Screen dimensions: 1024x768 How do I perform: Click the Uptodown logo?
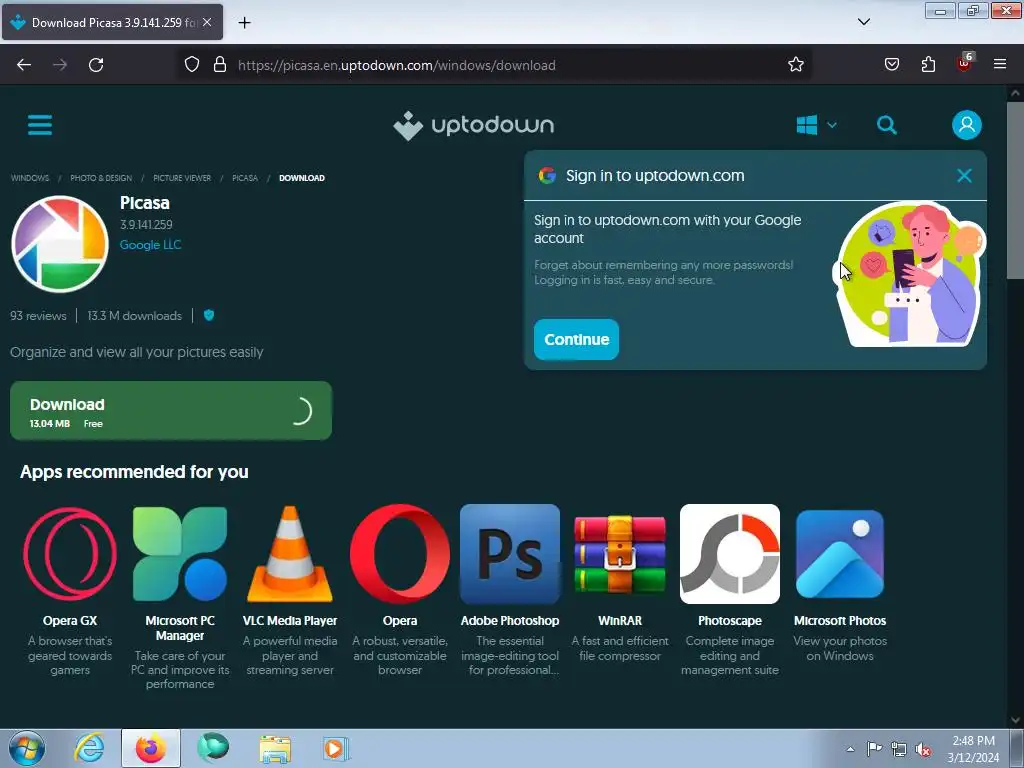click(x=473, y=125)
